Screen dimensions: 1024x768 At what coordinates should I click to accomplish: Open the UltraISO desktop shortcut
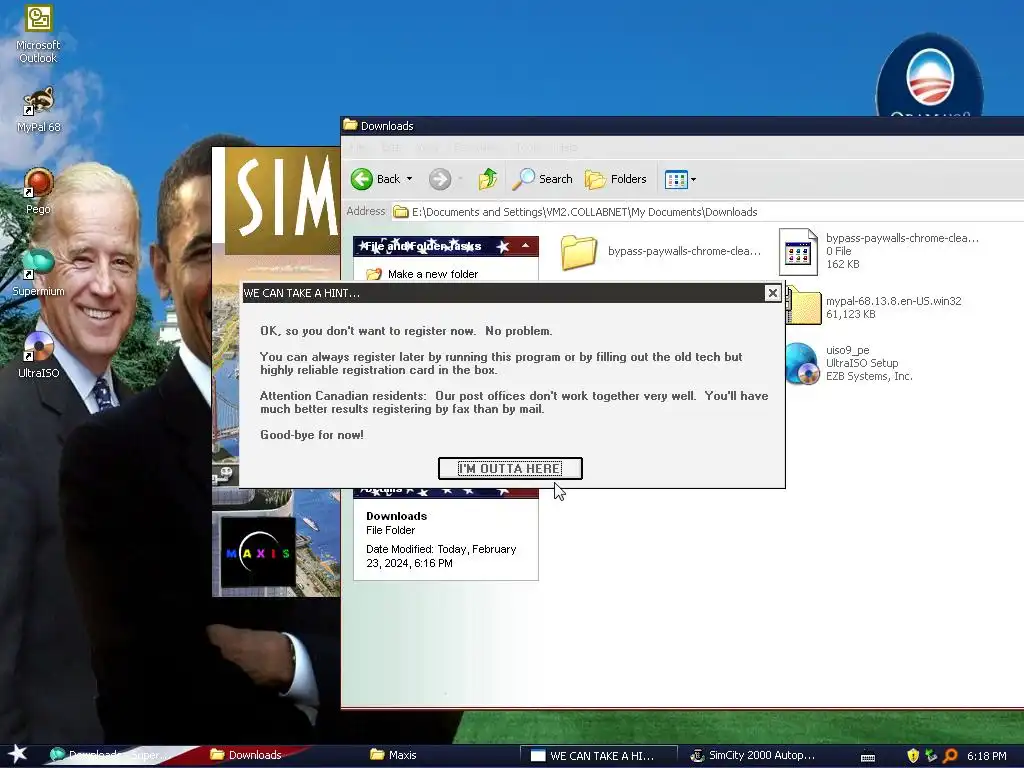click(39, 355)
